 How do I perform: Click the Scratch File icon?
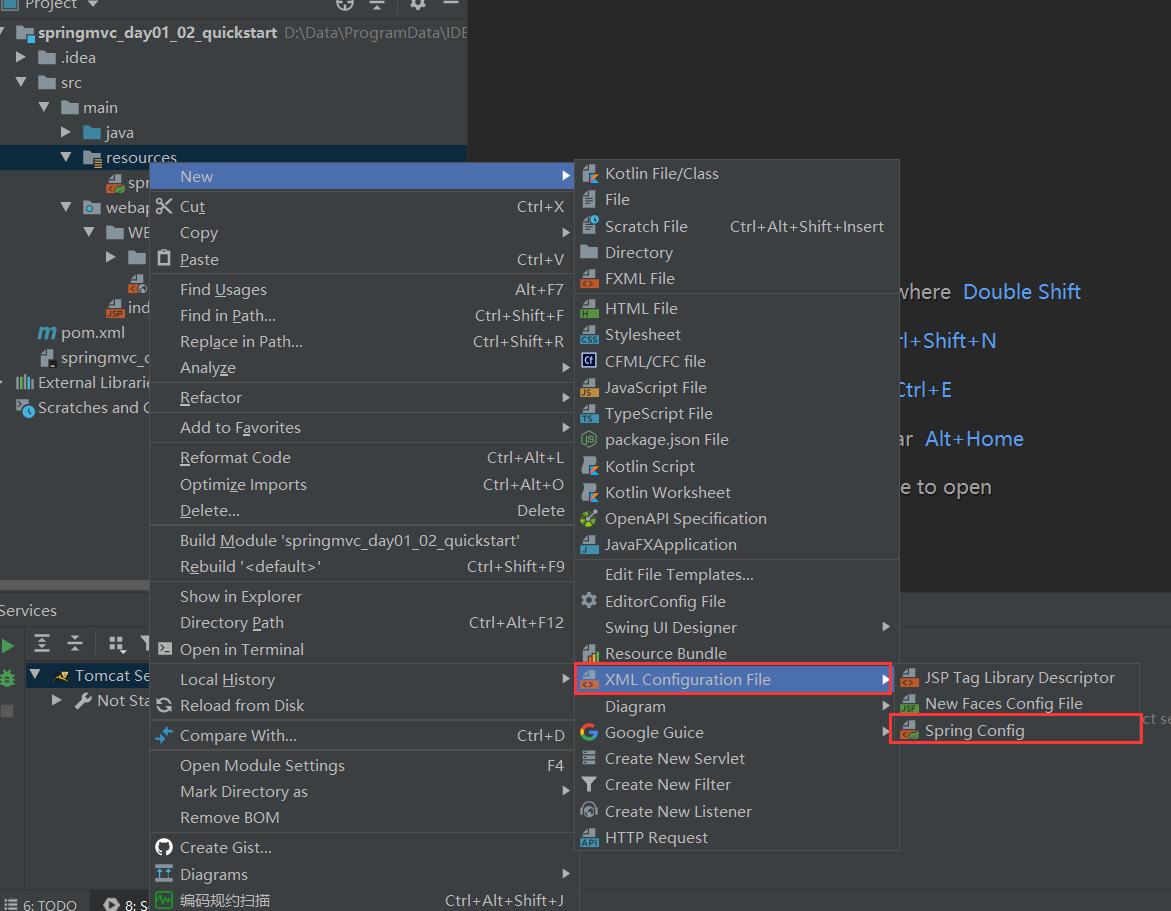point(590,226)
